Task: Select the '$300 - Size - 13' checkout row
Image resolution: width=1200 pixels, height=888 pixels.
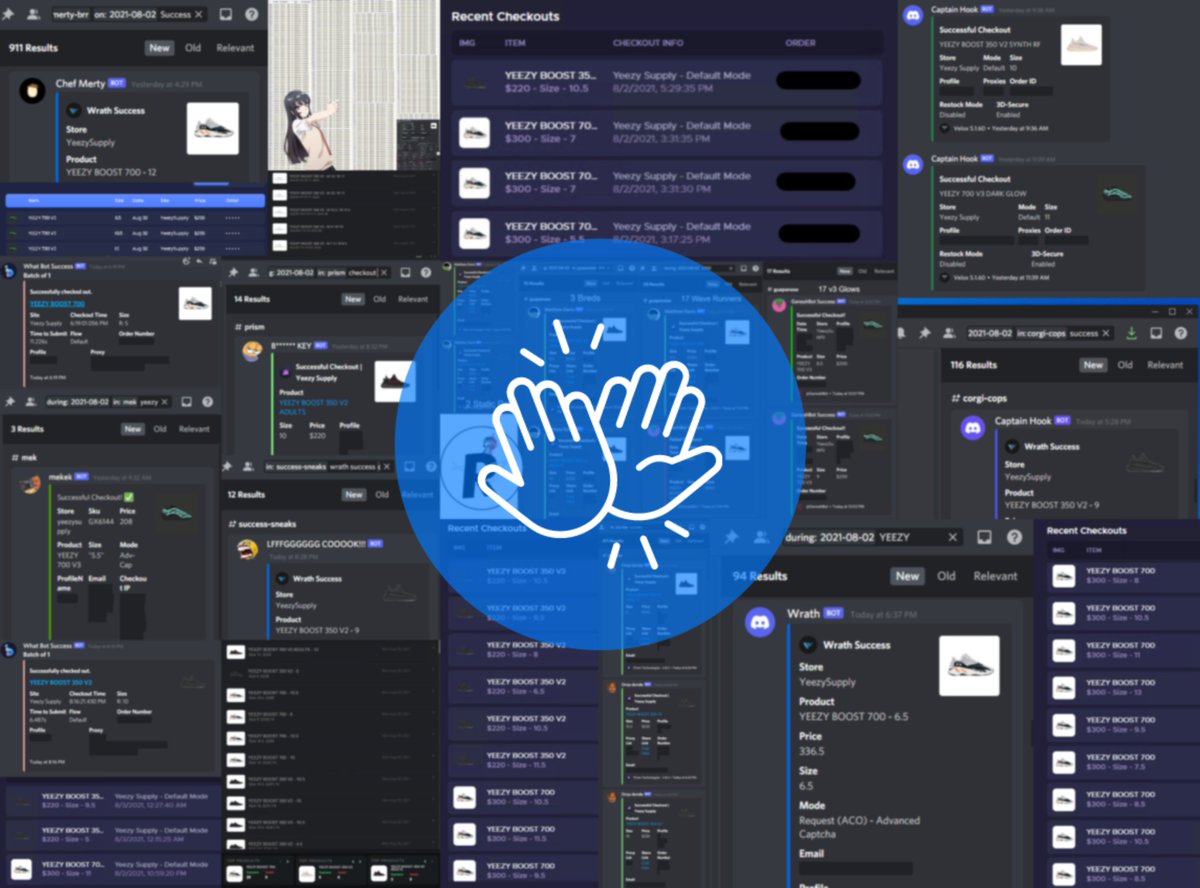Action: pyautogui.click(x=1123, y=687)
